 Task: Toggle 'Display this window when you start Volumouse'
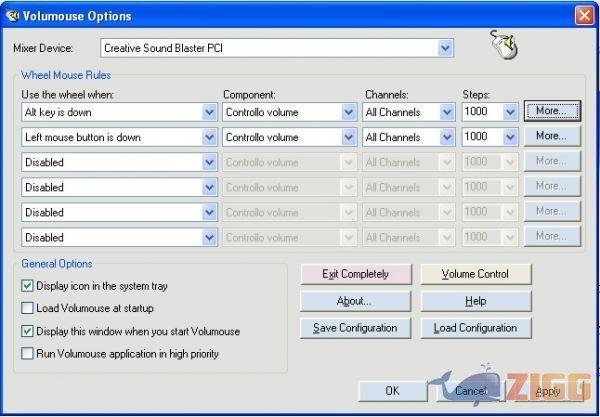28,331
